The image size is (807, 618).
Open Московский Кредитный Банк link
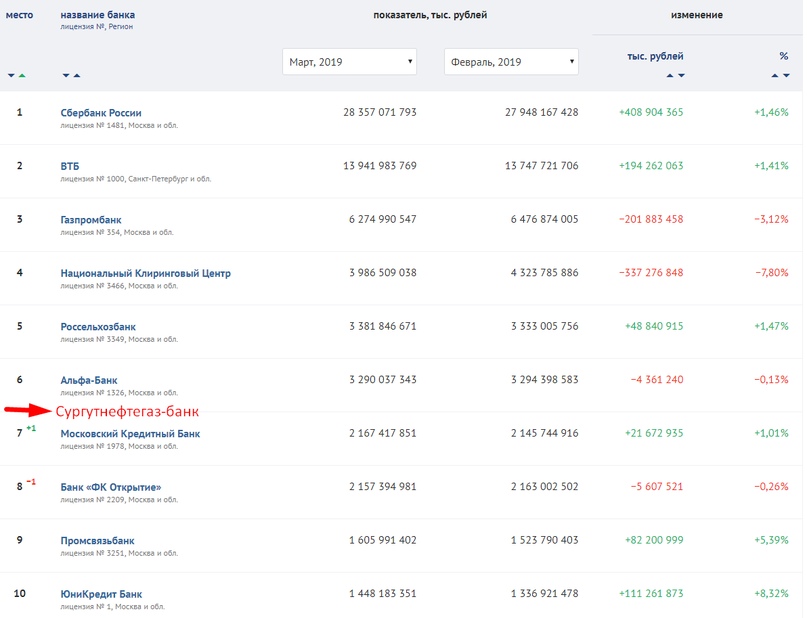click(x=130, y=434)
